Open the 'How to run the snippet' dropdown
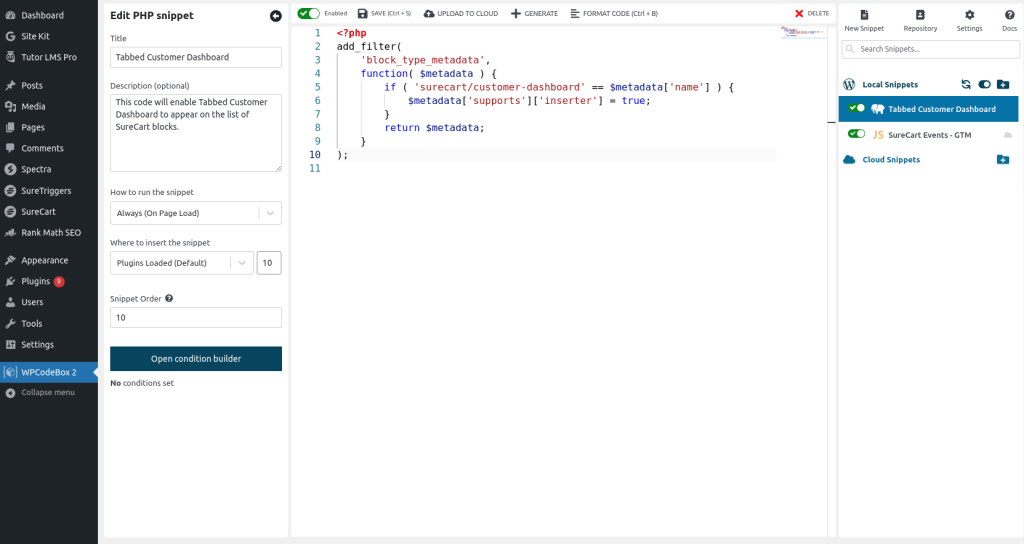The width and height of the screenshot is (1024, 544). pos(195,213)
